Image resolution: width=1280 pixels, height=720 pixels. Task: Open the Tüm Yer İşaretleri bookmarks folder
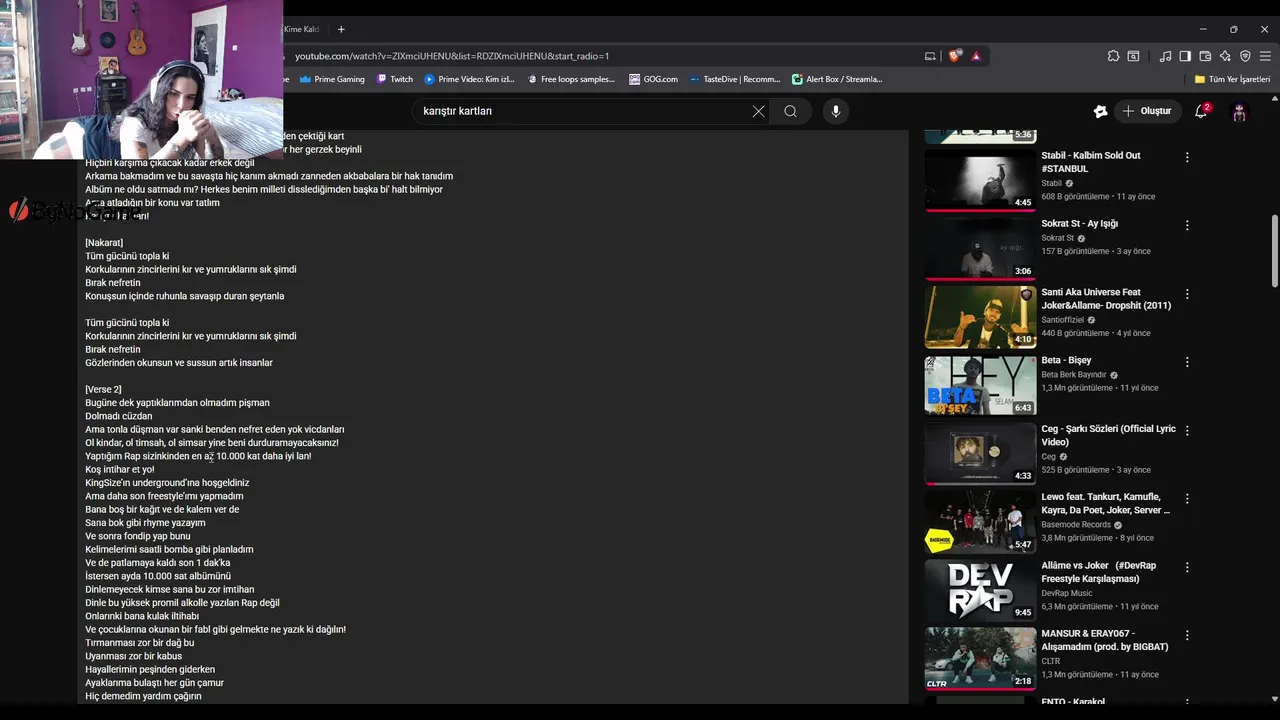pyautogui.click(x=1232, y=79)
